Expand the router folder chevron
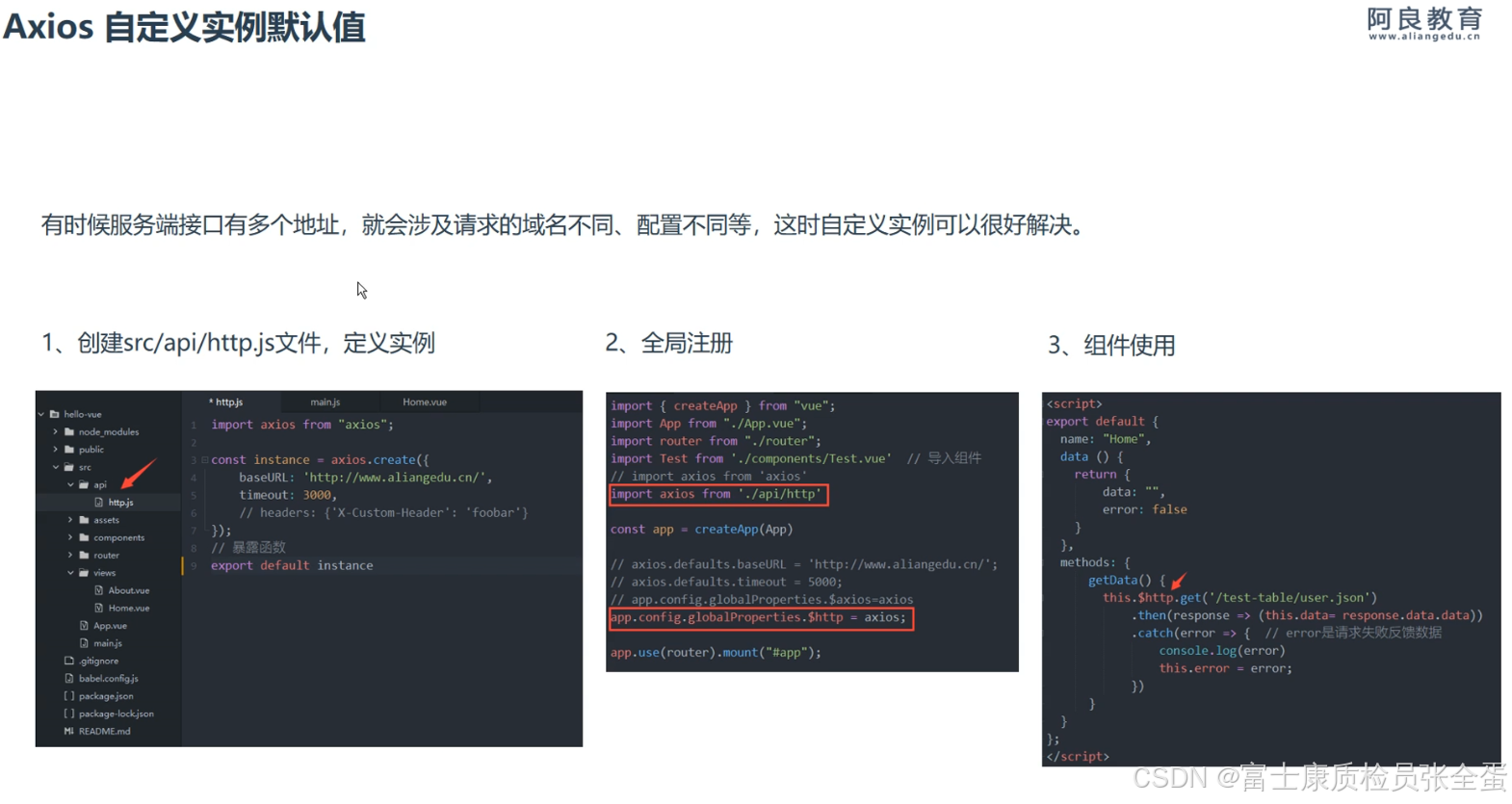This screenshot has height=804, width=1512. click(x=70, y=556)
